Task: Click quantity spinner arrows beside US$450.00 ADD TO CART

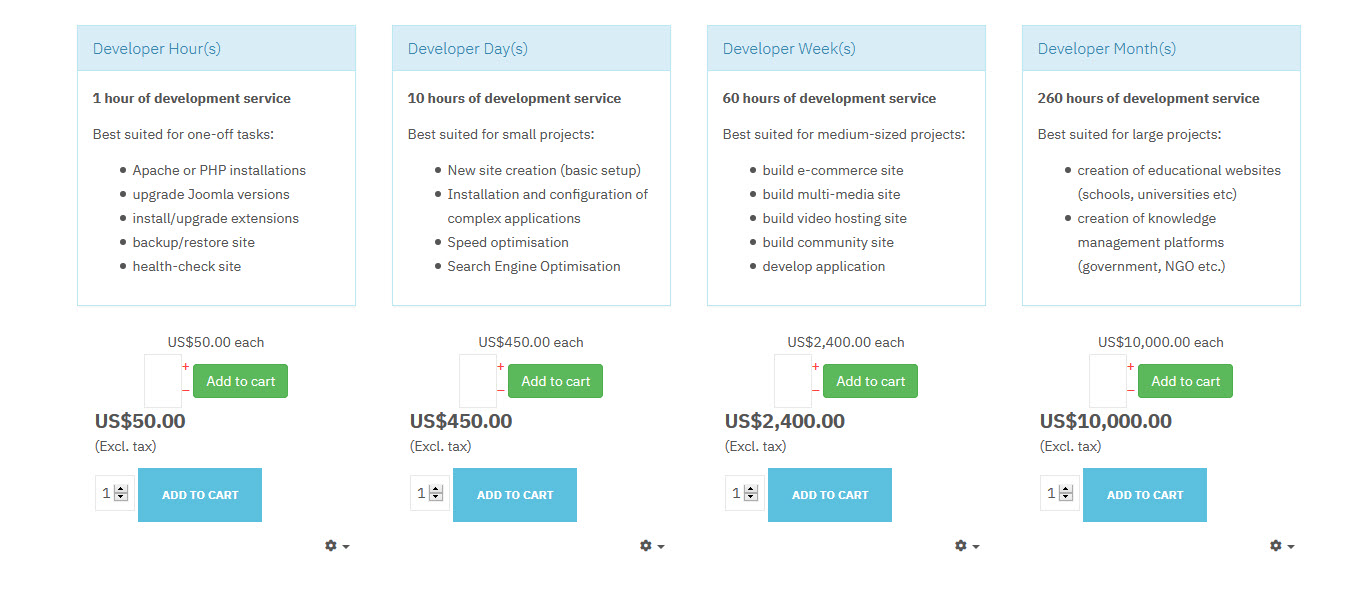Action: (436, 493)
